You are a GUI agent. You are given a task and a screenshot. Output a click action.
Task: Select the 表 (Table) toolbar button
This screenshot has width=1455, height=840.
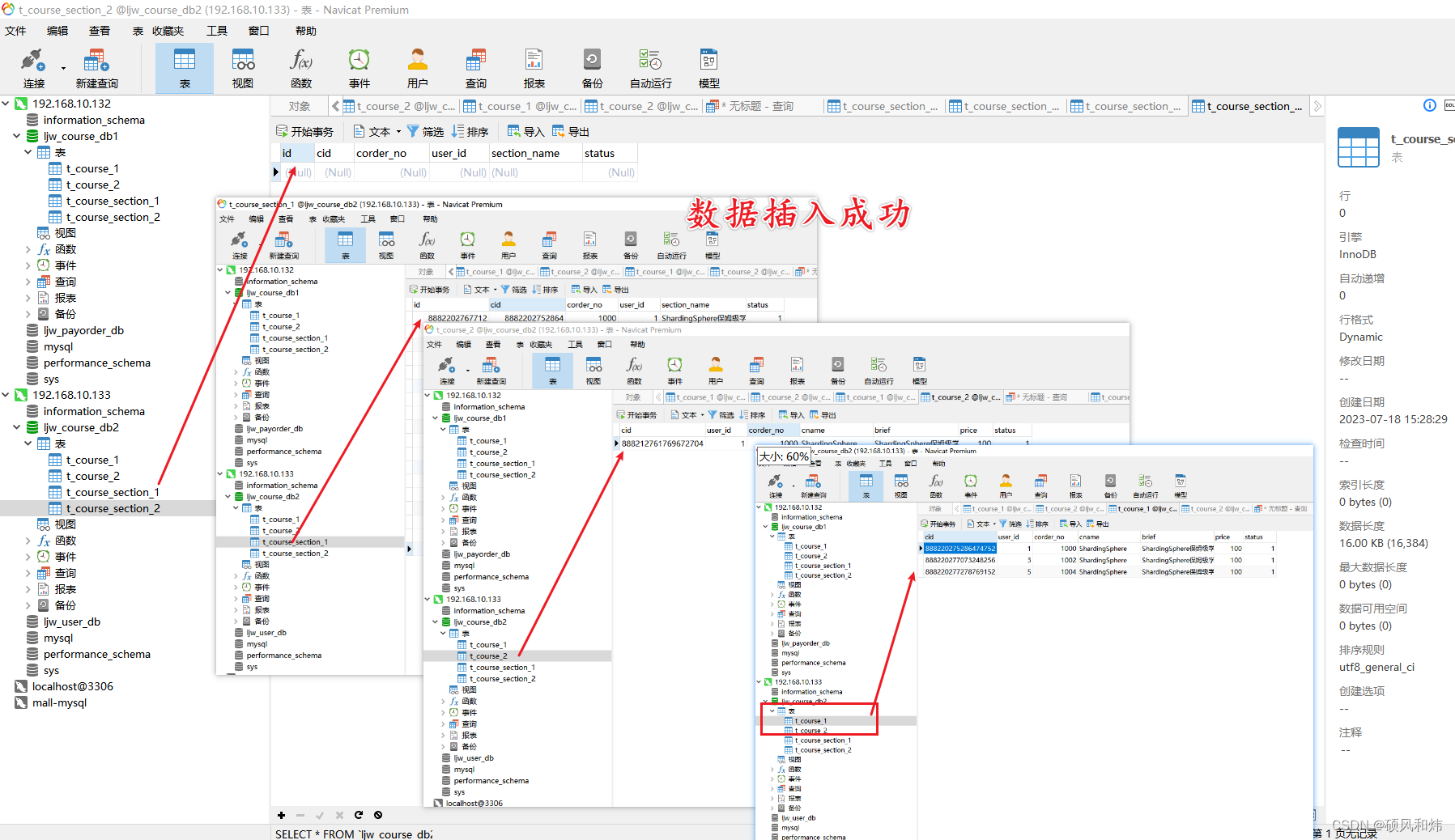pyautogui.click(x=185, y=68)
